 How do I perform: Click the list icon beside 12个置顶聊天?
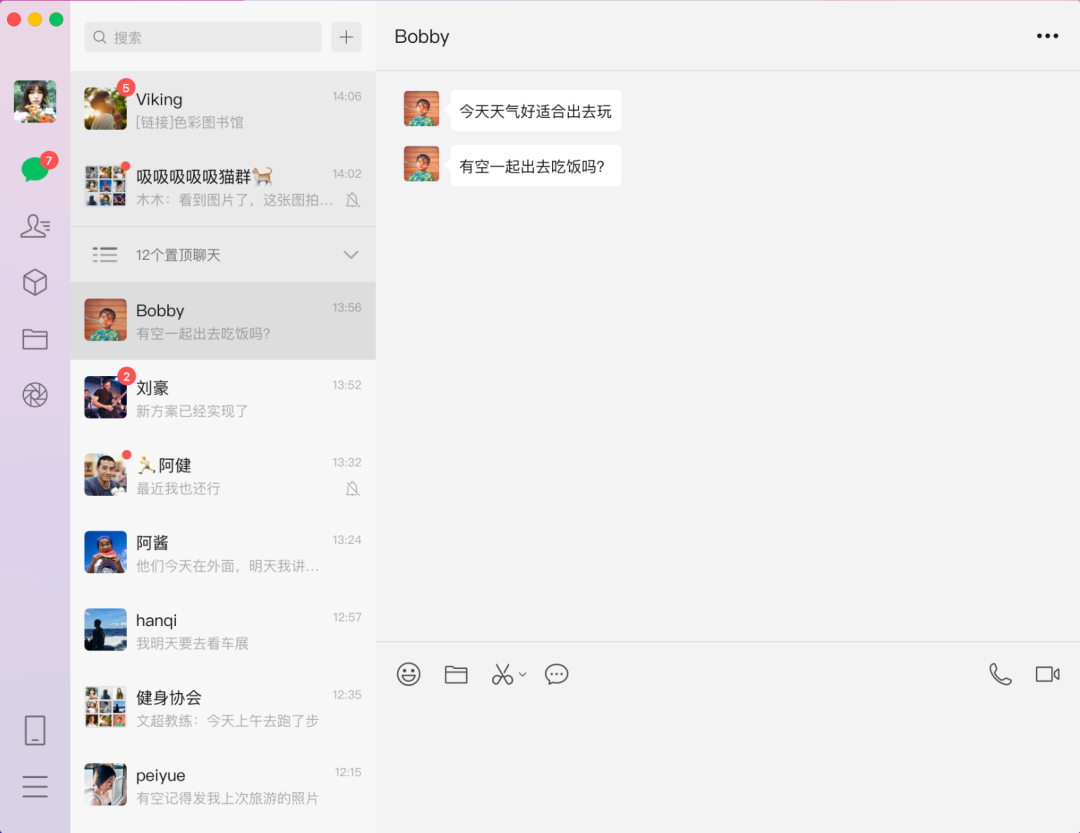pyautogui.click(x=105, y=255)
